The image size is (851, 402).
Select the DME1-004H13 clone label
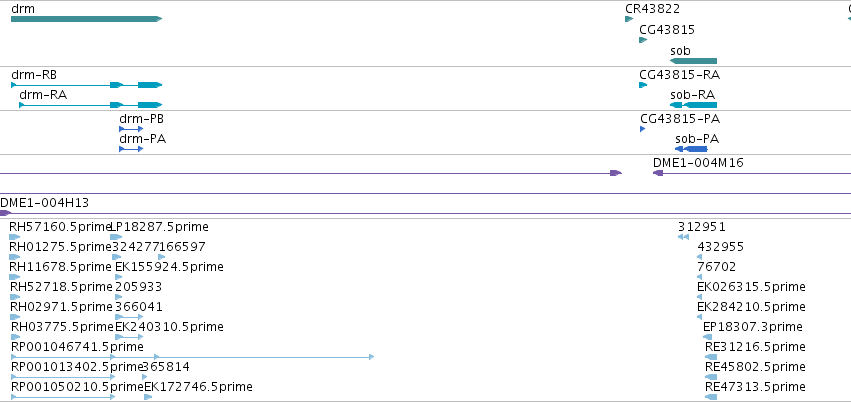[45, 202]
